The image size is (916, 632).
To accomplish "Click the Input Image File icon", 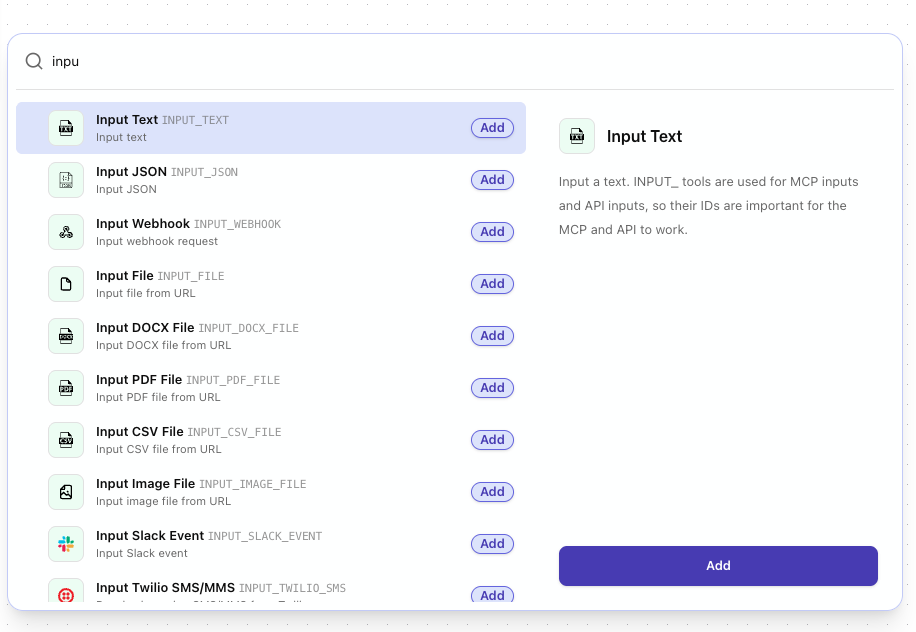I will click(66, 492).
